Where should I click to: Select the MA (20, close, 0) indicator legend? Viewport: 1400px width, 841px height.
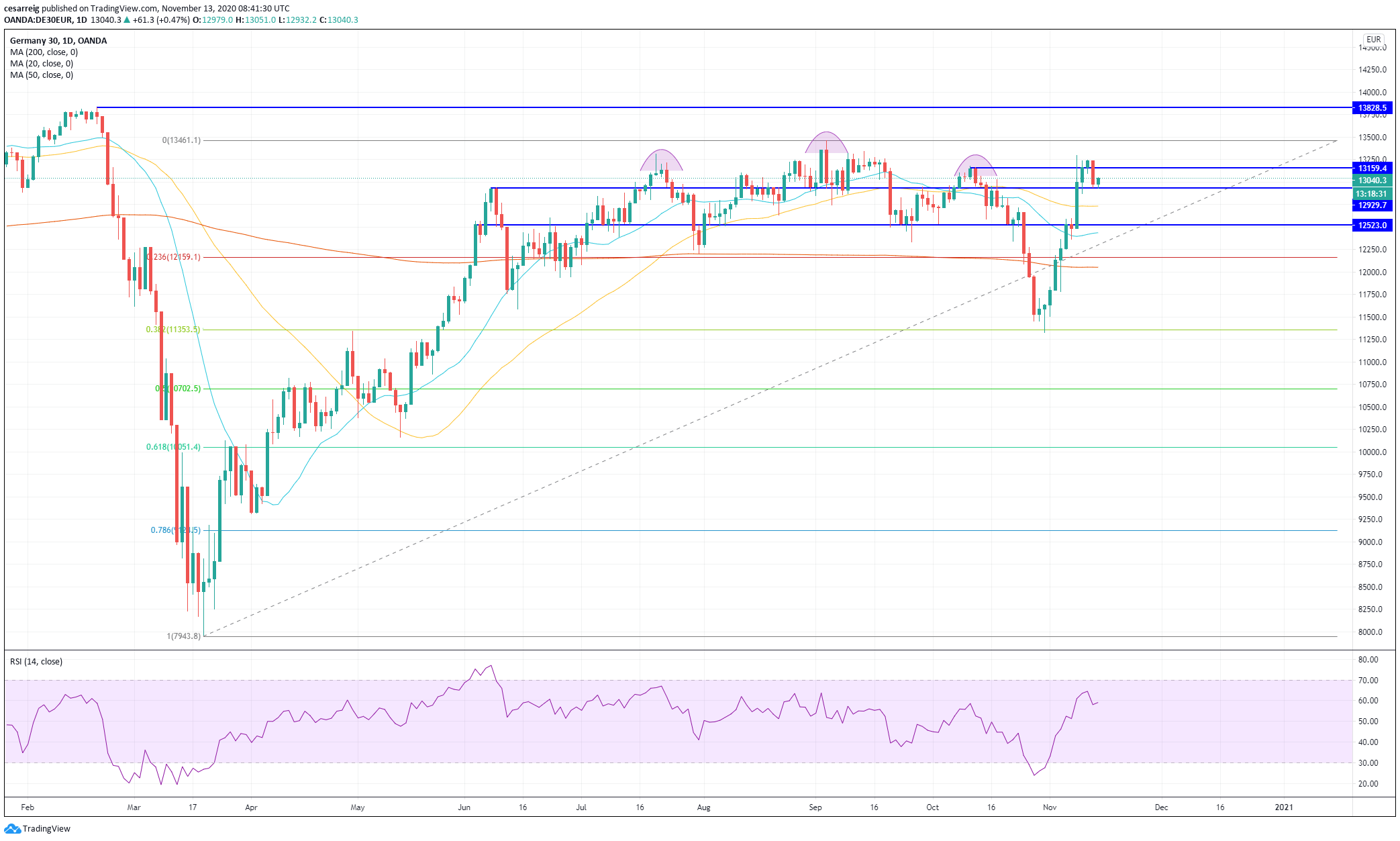pyautogui.click(x=42, y=64)
